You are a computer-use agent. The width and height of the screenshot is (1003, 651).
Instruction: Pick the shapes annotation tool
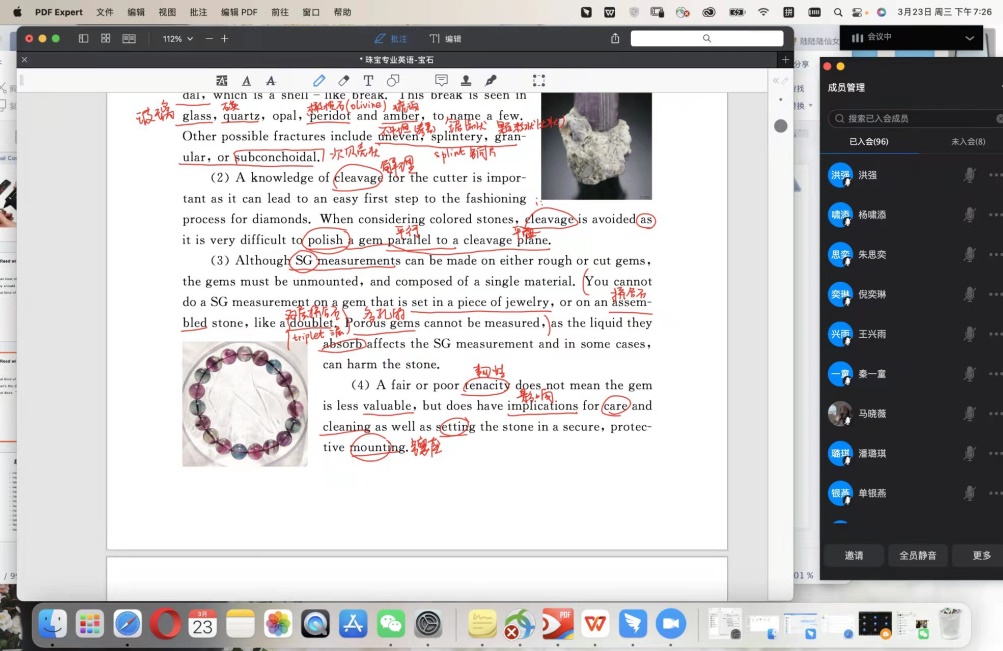393,81
